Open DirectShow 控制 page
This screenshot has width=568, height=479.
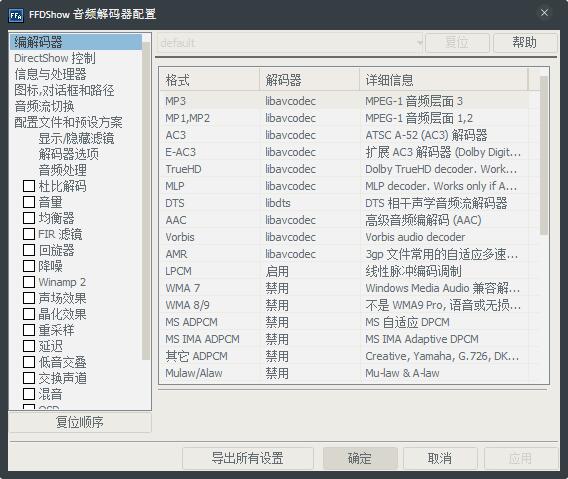click(55, 58)
